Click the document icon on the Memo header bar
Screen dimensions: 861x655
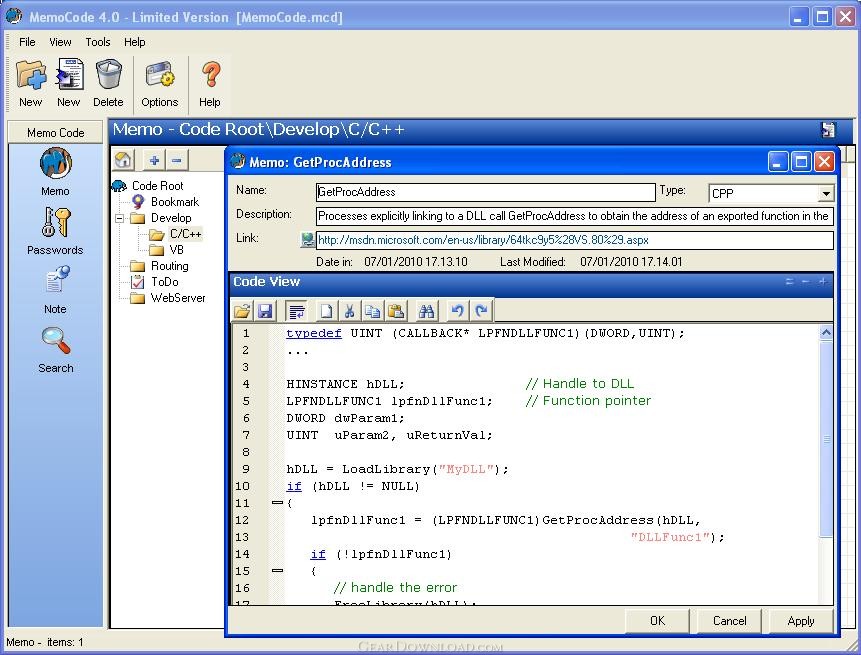click(x=828, y=130)
